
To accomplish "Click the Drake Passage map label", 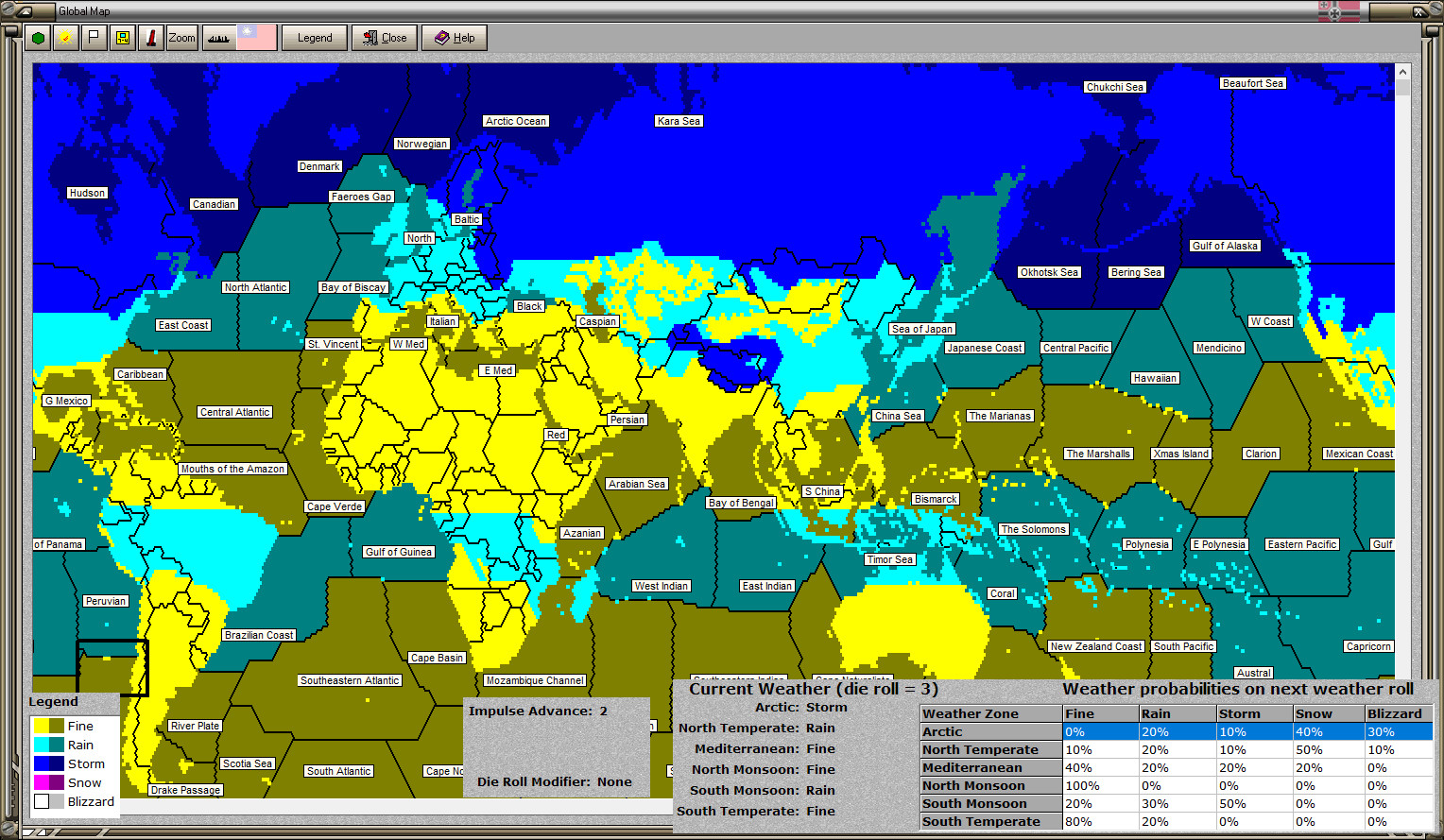I will 185,790.
